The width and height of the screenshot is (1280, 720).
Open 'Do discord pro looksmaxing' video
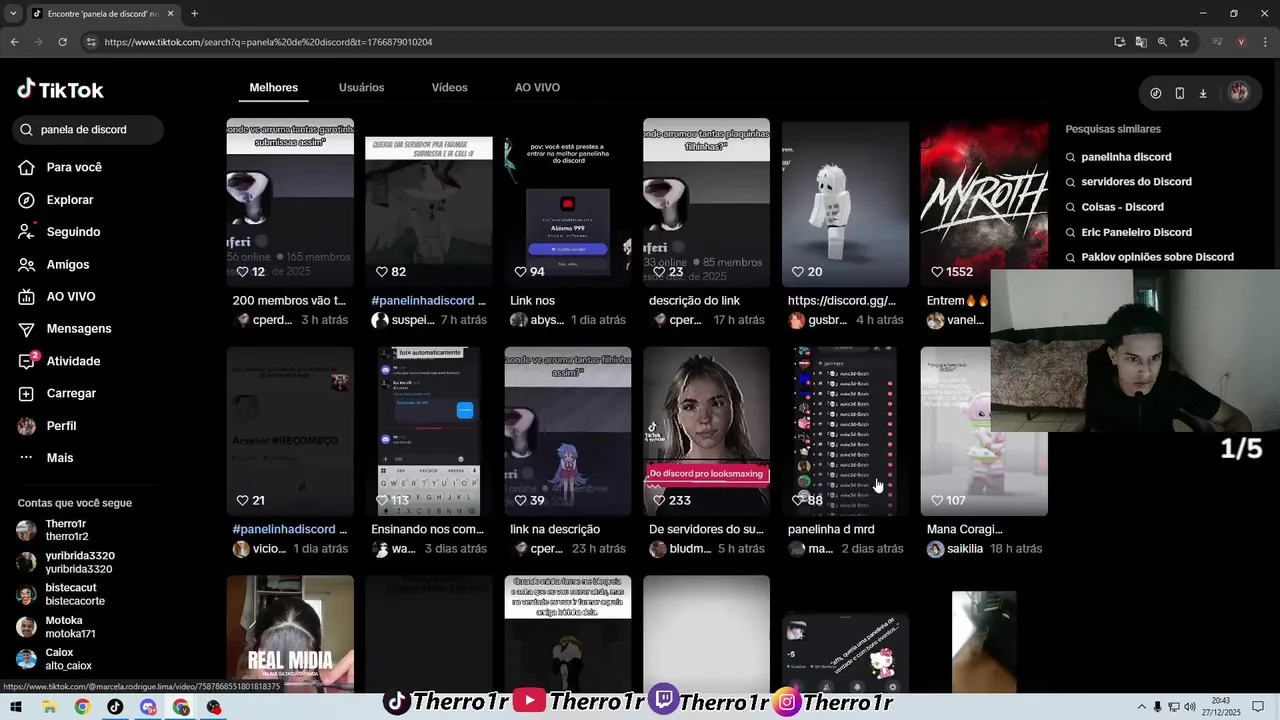click(x=707, y=431)
